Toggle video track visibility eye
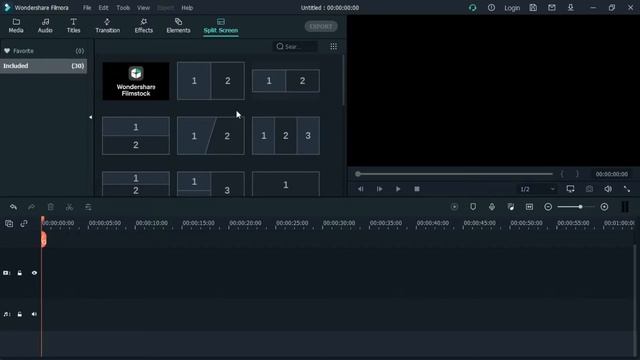Screen dimensions: 640x360 tap(34, 273)
